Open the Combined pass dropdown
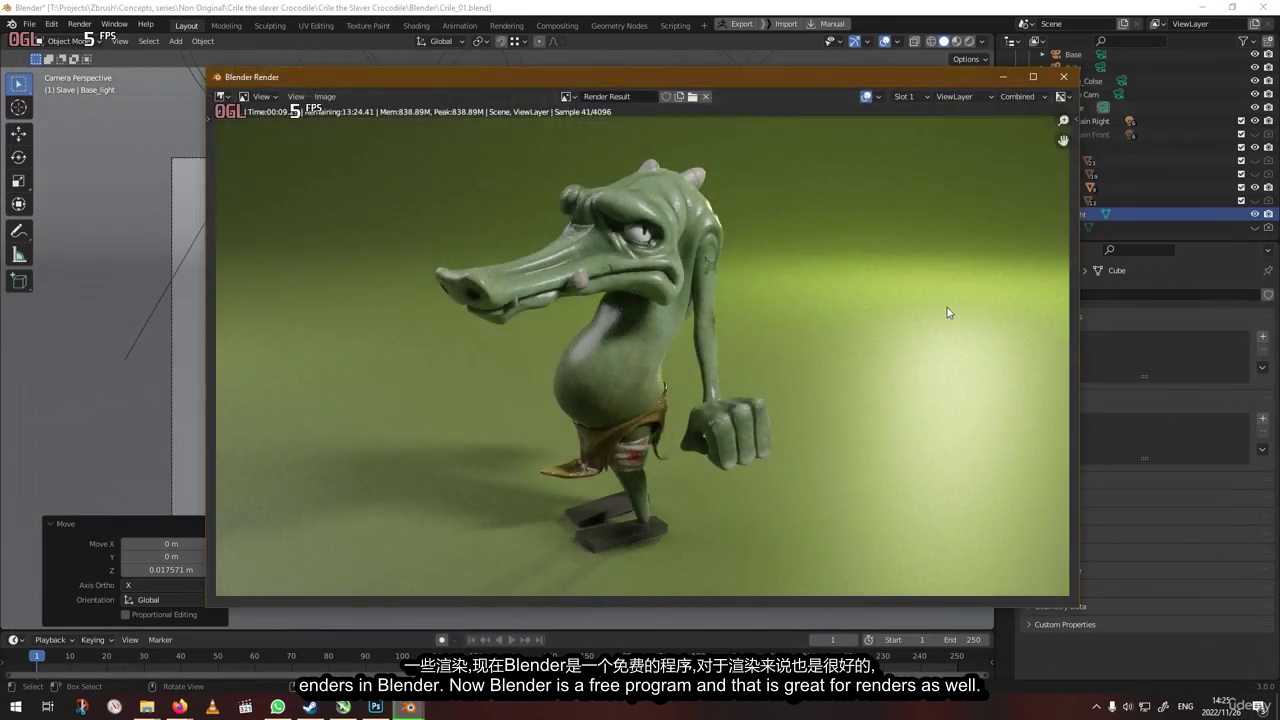Viewport: 1280px width, 720px height. (x=1023, y=97)
